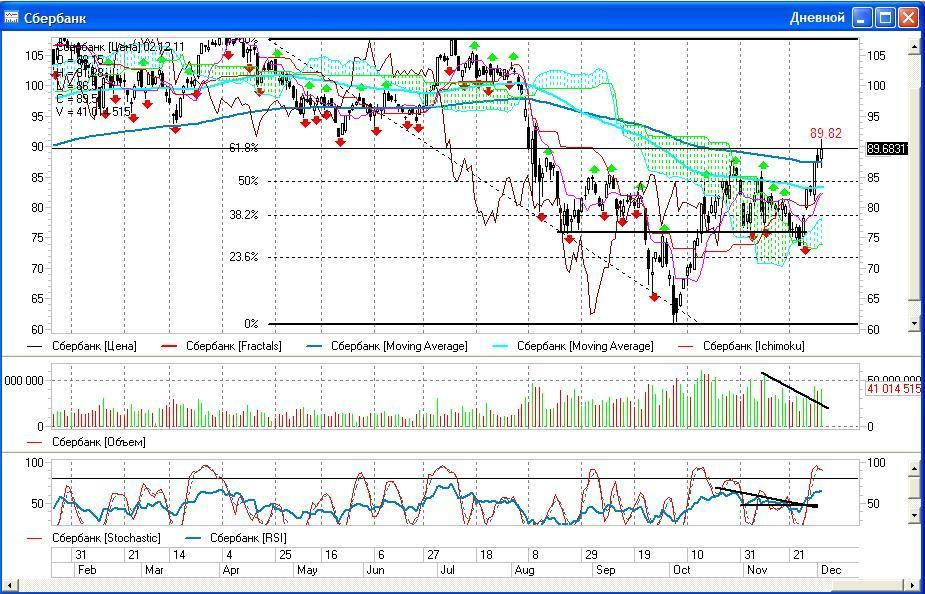Click the date label 25 on the time axis

tap(286, 555)
